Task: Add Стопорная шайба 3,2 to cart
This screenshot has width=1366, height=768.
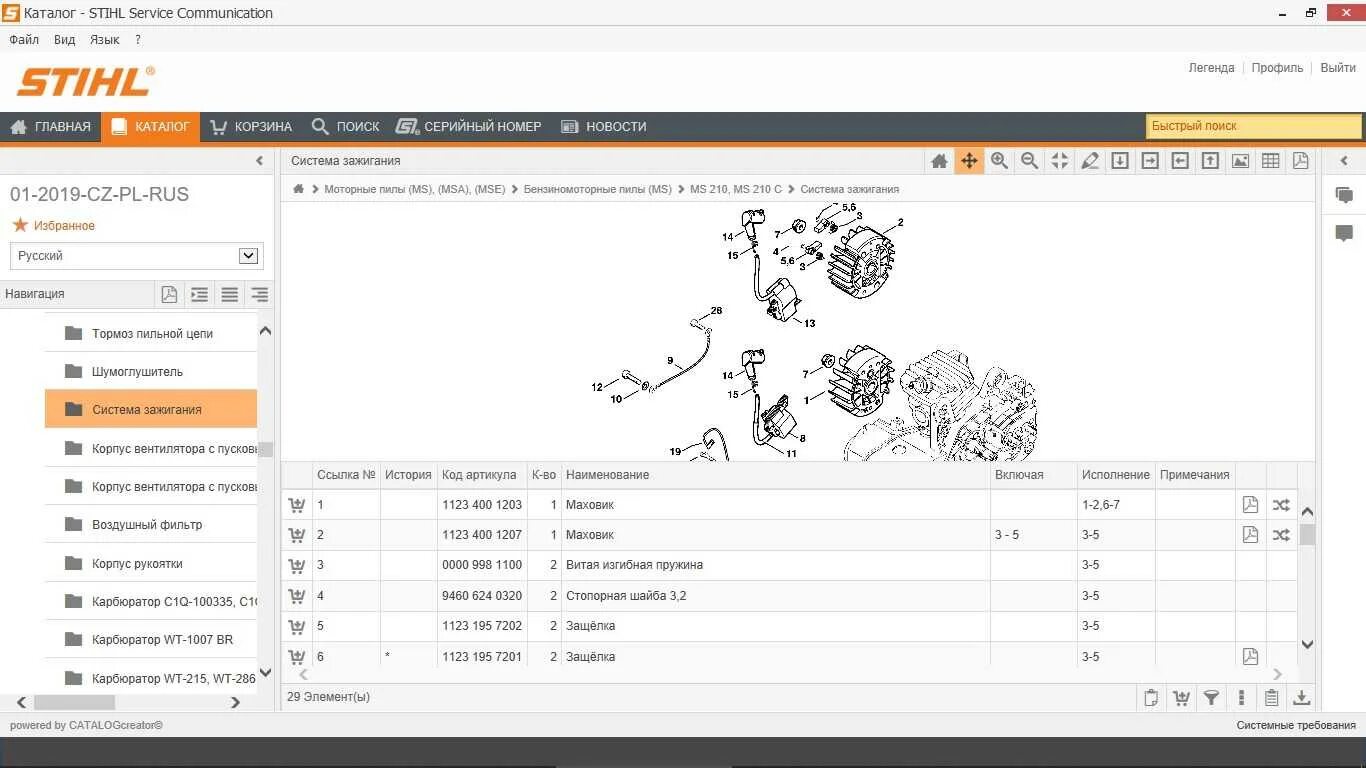Action: pos(297,596)
